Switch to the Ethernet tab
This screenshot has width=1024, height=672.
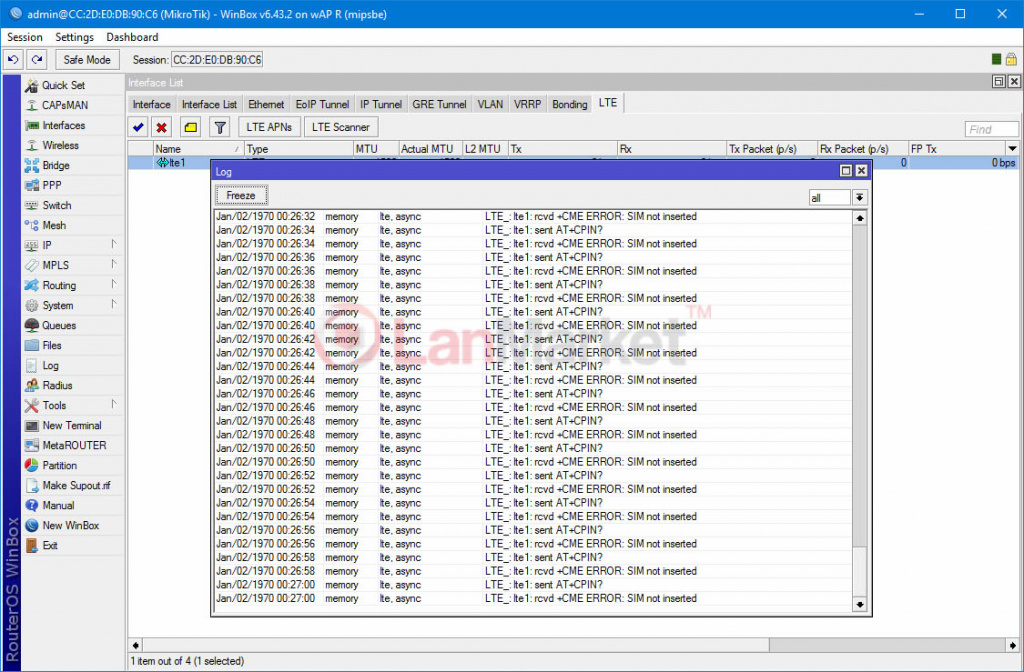click(266, 104)
